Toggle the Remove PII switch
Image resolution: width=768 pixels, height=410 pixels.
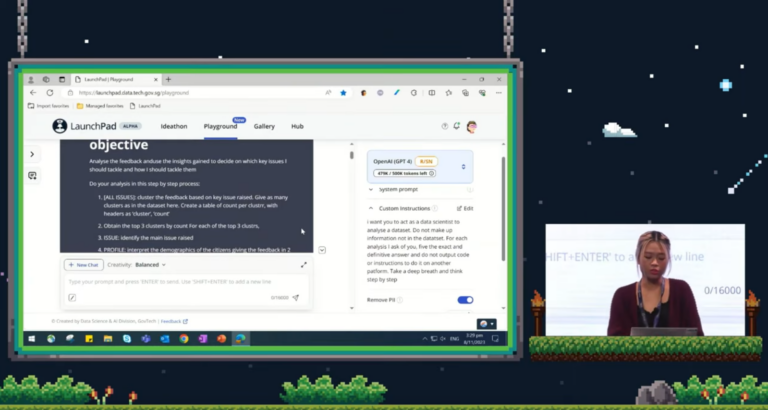click(x=465, y=299)
